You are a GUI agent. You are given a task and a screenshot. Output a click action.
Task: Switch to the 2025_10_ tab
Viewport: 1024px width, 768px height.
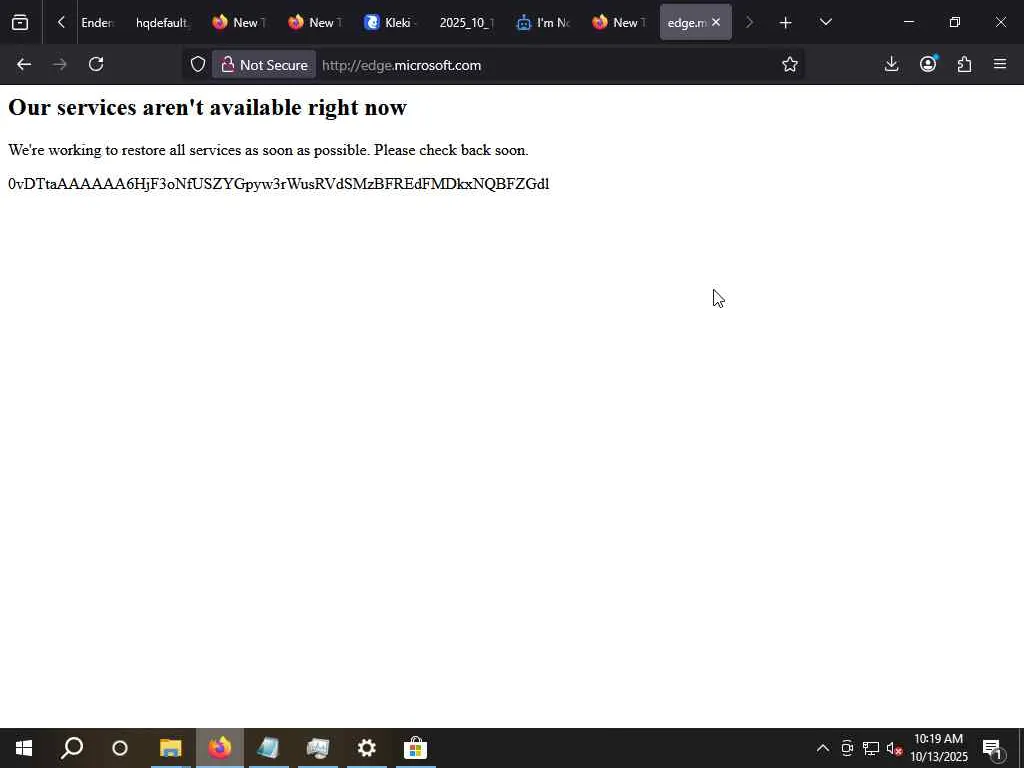pos(466,23)
